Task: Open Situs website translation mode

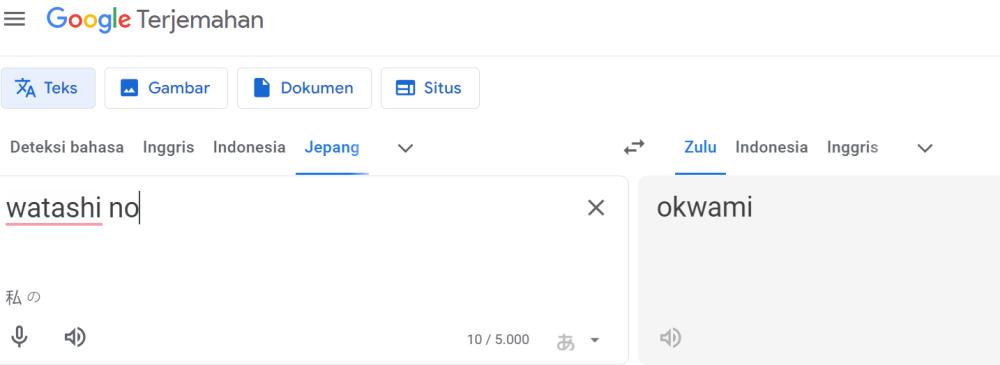Action: [430, 88]
